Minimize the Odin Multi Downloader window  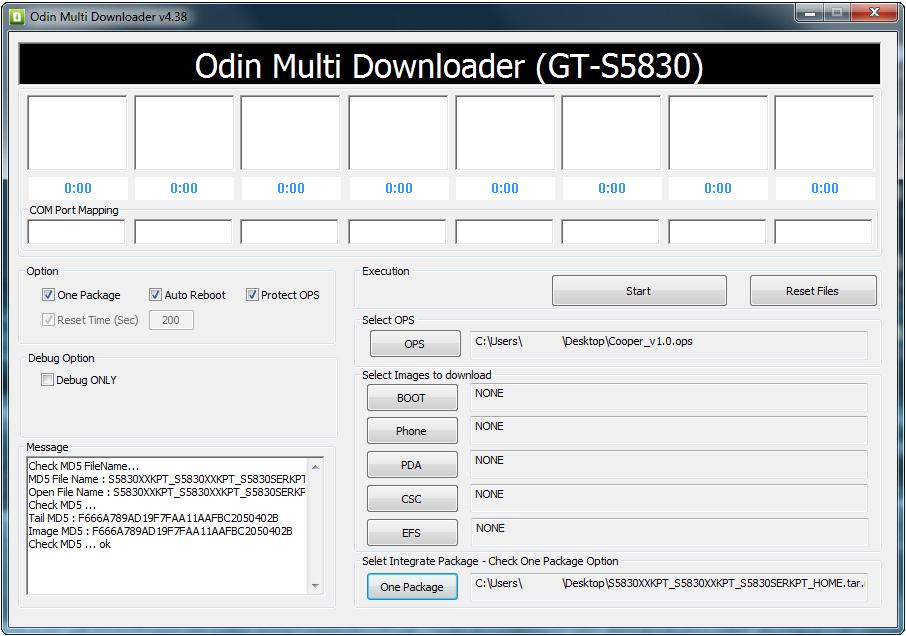pos(810,13)
